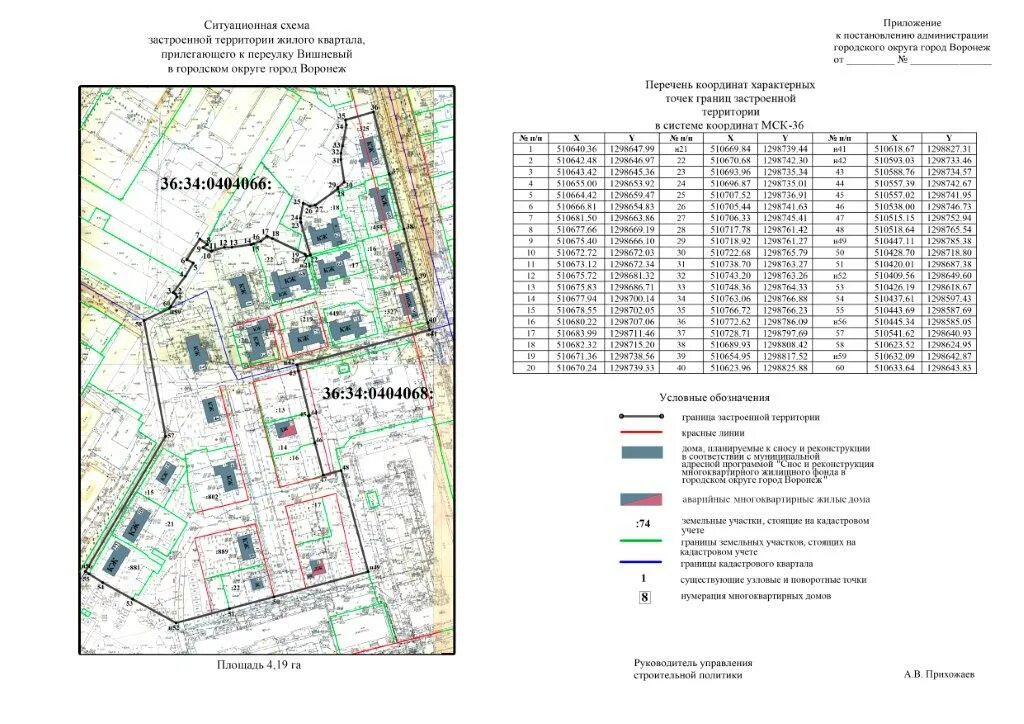Screen dimensions: 1024x724
Task: Click table cell '510640.36'
Action: (x=576, y=150)
